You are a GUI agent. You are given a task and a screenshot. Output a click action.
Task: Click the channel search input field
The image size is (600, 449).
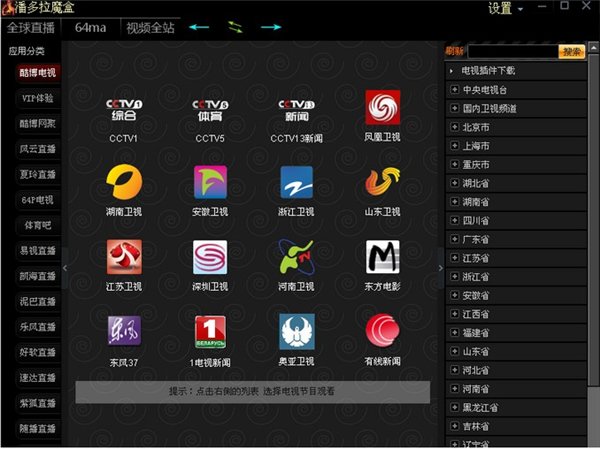[513, 52]
